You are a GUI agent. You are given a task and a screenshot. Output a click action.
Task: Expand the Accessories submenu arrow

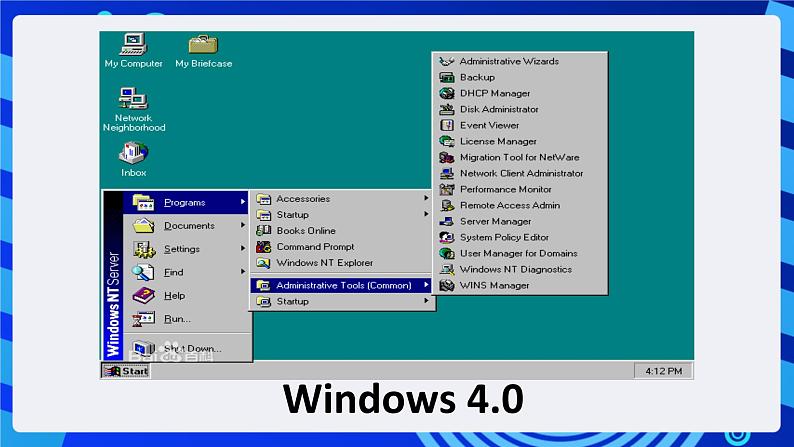426,199
